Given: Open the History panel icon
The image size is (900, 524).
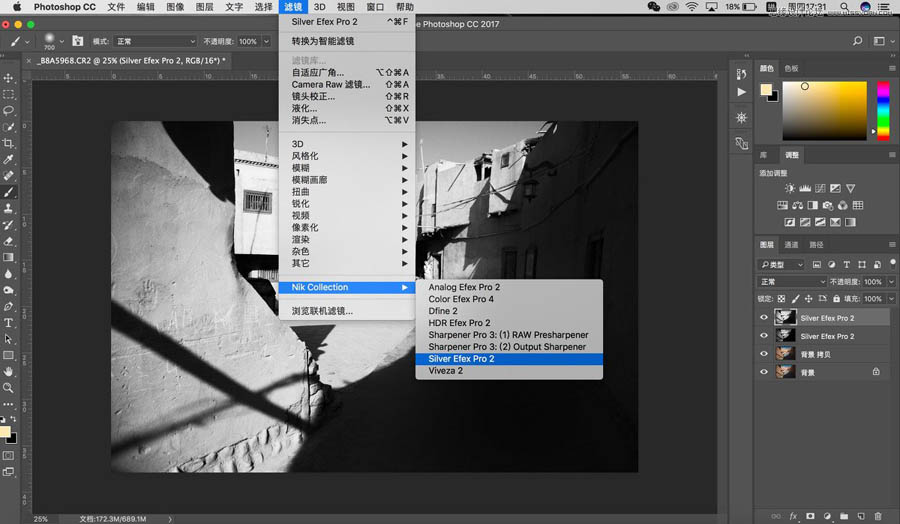Looking at the screenshot, I should pyautogui.click(x=742, y=74).
